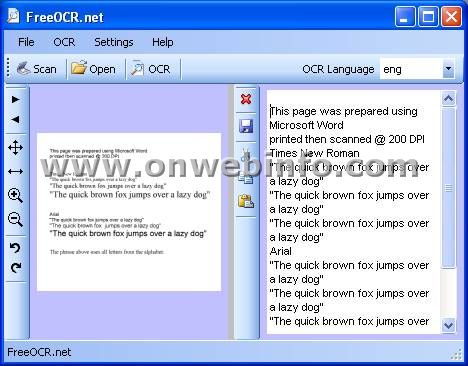Open the File menu
Screen dimensions: 468x366
pyautogui.click(x=26, y=42)
